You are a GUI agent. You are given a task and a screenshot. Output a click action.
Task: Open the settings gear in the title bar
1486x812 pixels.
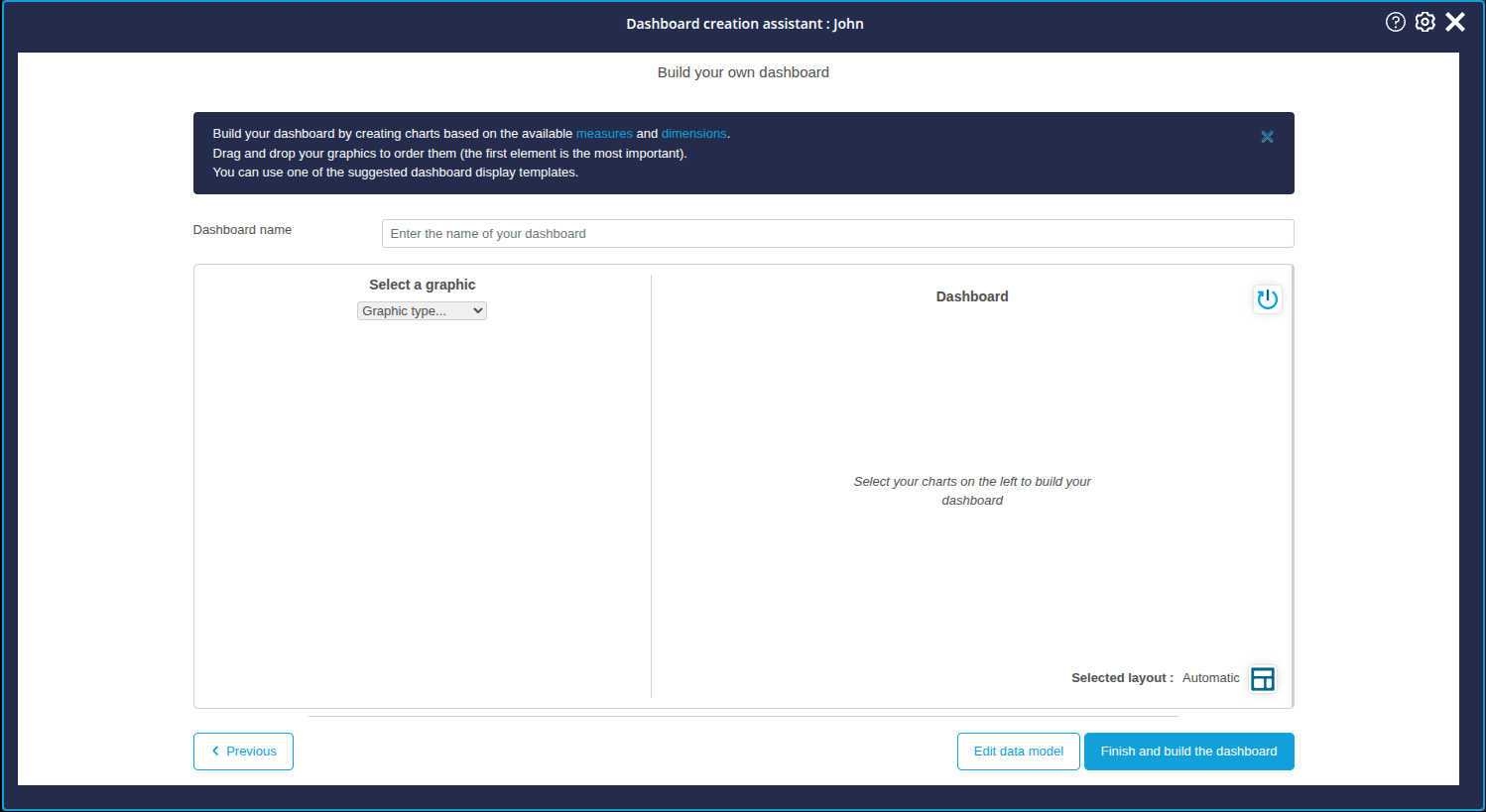(x=1424, y=21)
